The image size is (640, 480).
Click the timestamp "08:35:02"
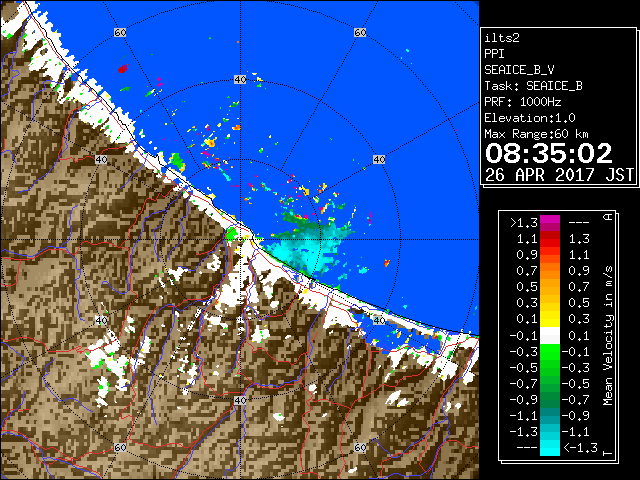point(549,153)
